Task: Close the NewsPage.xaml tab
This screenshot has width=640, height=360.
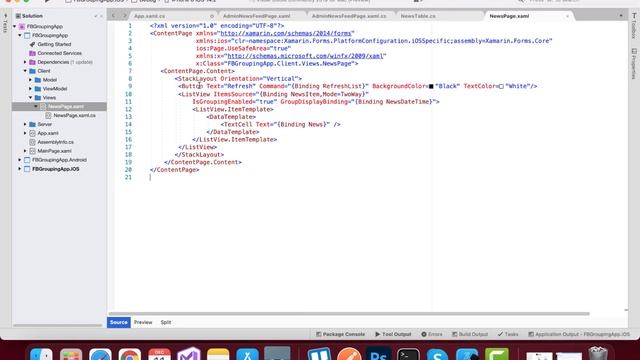Action: [567, 16]
